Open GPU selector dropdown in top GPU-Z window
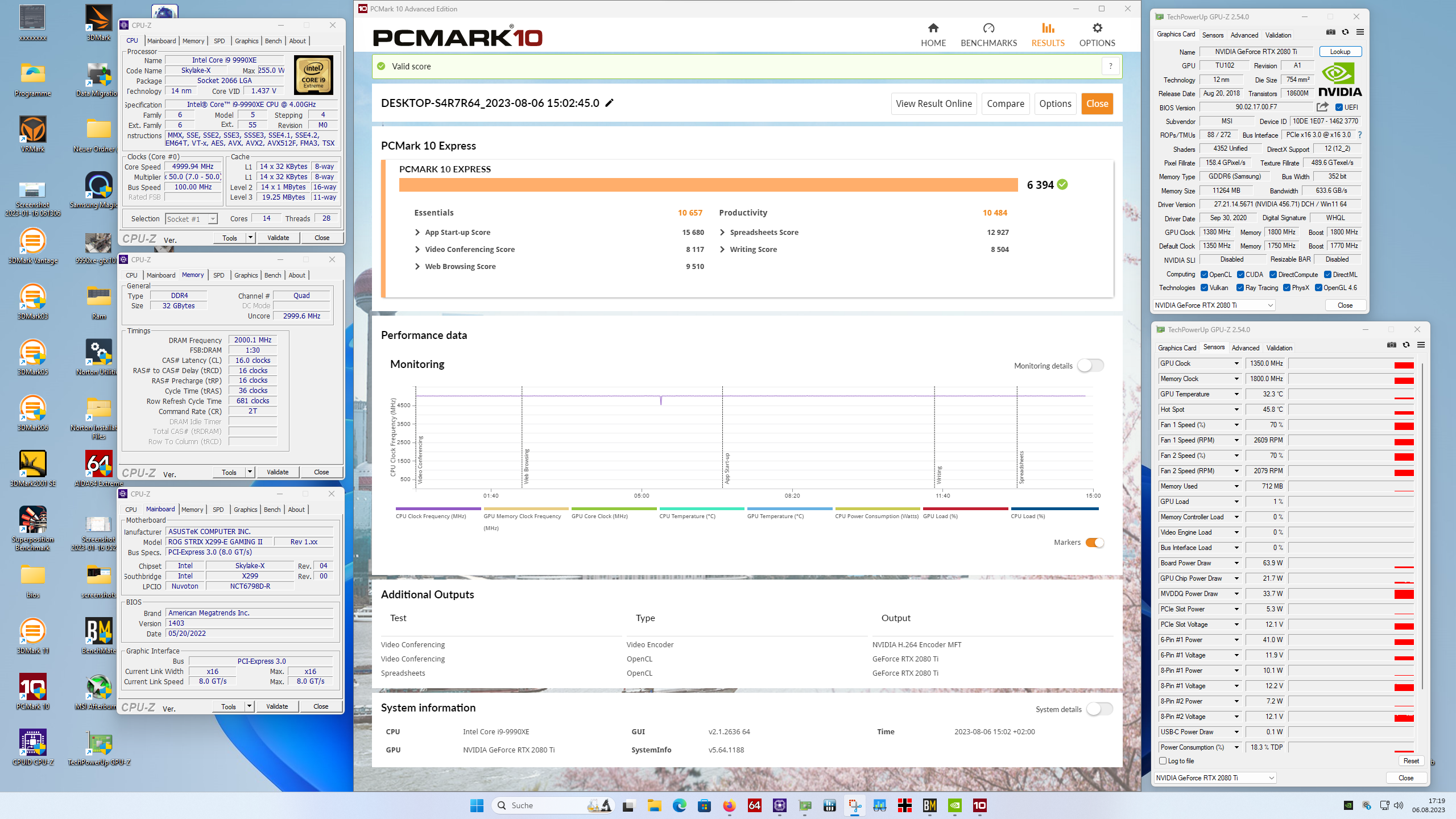 pyautogui.click(x=1214, y=305)
